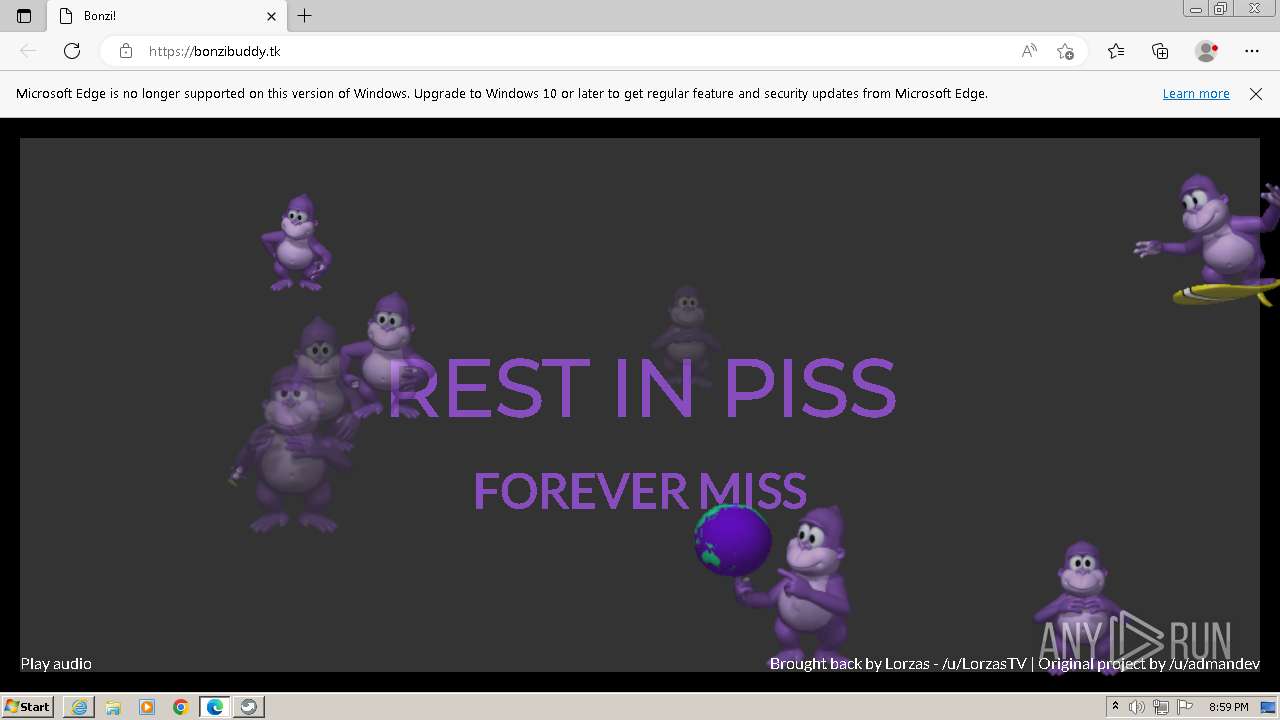Follow the Learn more link
1280x720 pixels.
click(1196, 94)
